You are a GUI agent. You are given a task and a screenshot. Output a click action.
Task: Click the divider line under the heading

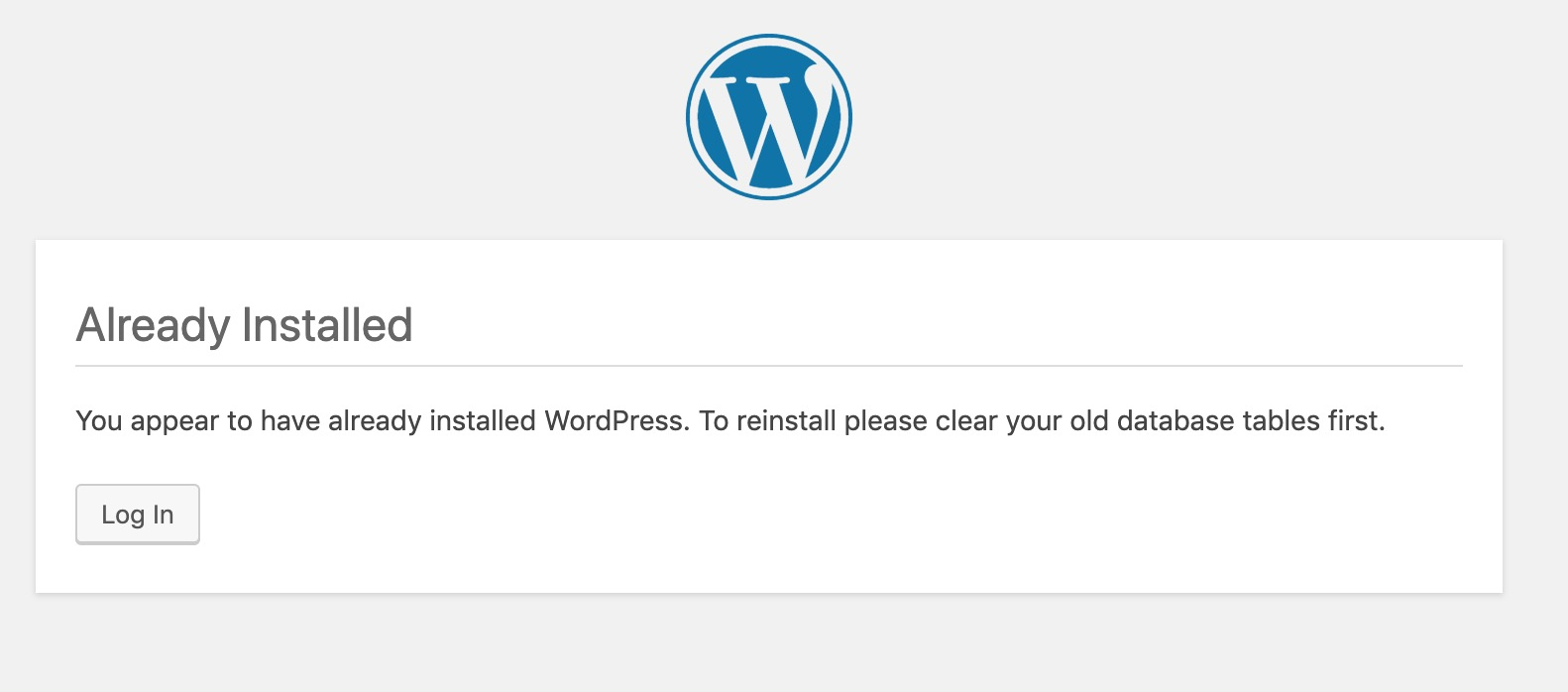pyautogui.click(x=768, y=366)
